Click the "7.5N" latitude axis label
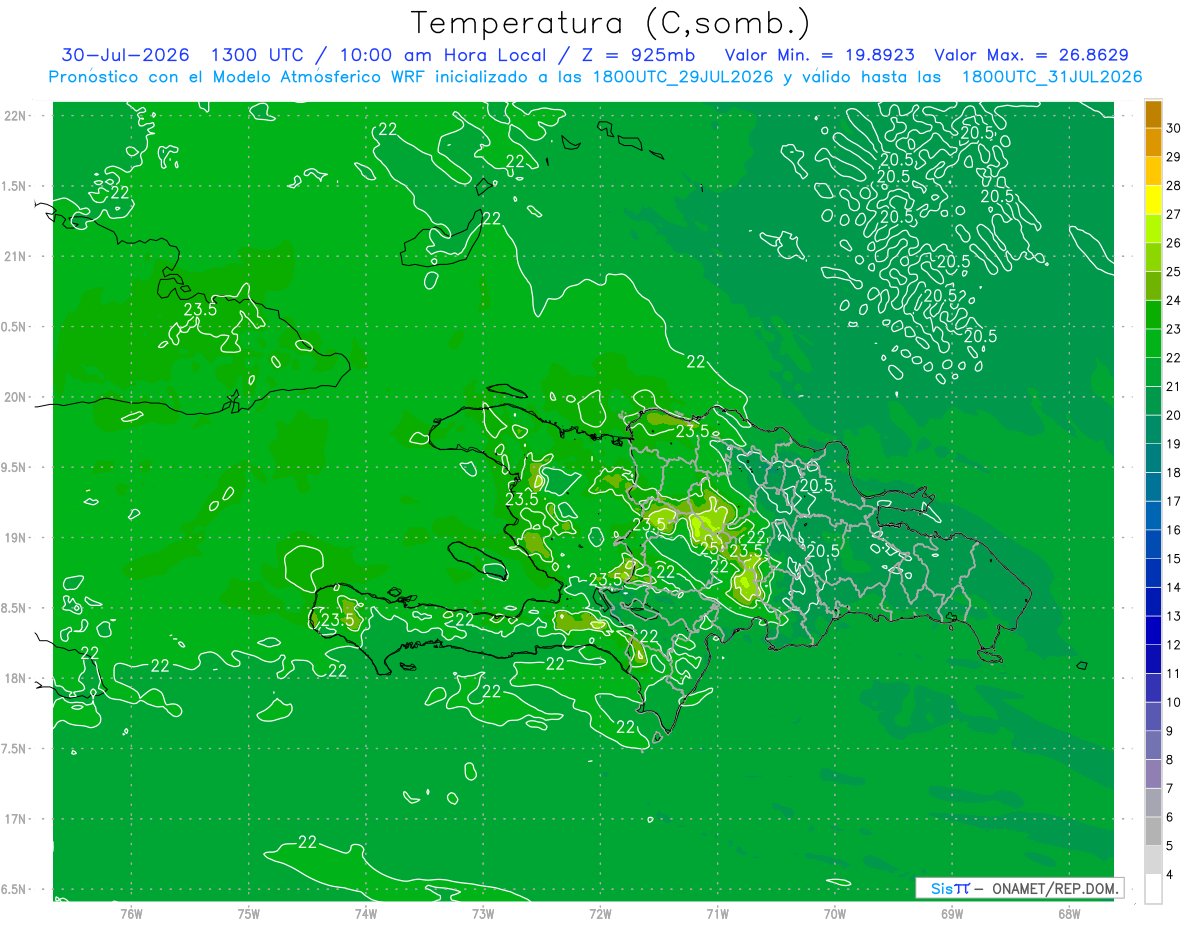This screenshot has width=1200, height=927. pos(15,748)
